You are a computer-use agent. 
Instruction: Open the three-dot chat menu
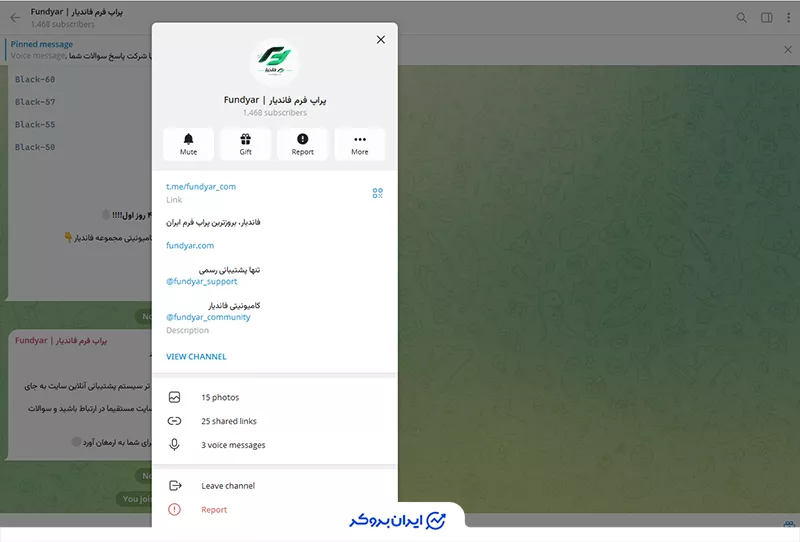(x=788, y=18)
